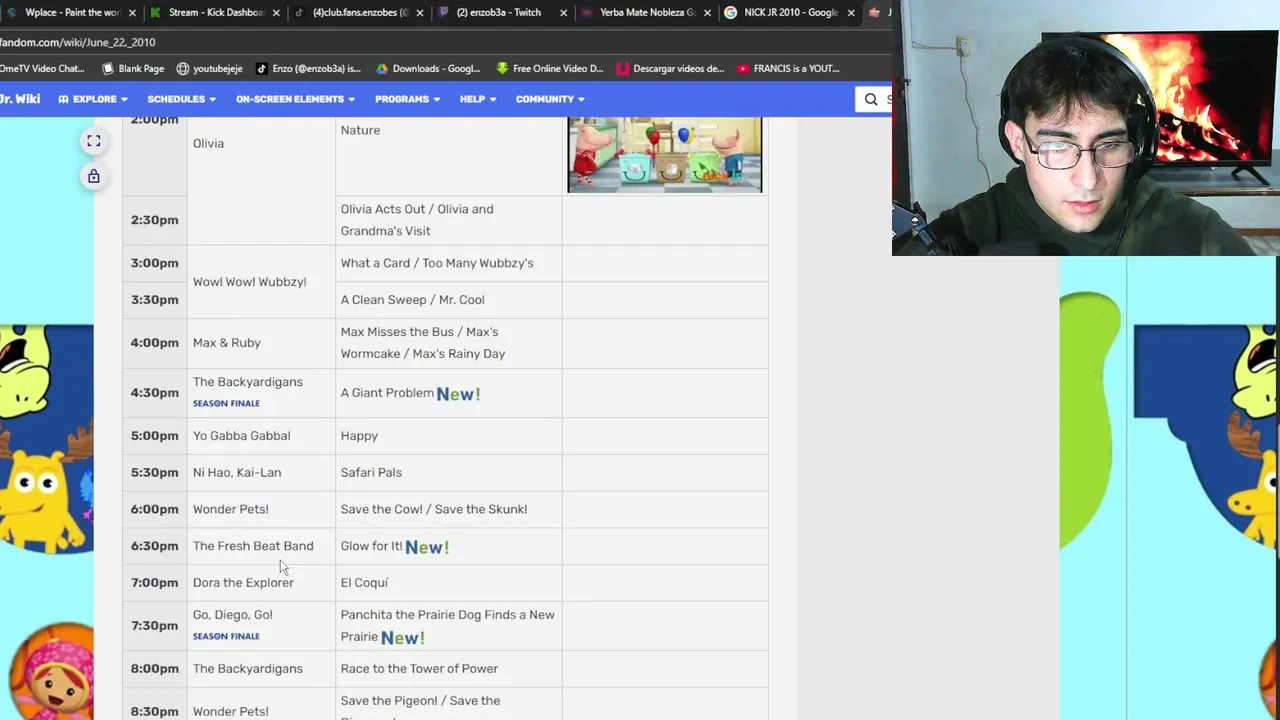The height and width of the screenshot is (720, 1280).
Task: Expand the ON-SCREEN ELEMENTS menu
Action: click(x=296, y=99)
